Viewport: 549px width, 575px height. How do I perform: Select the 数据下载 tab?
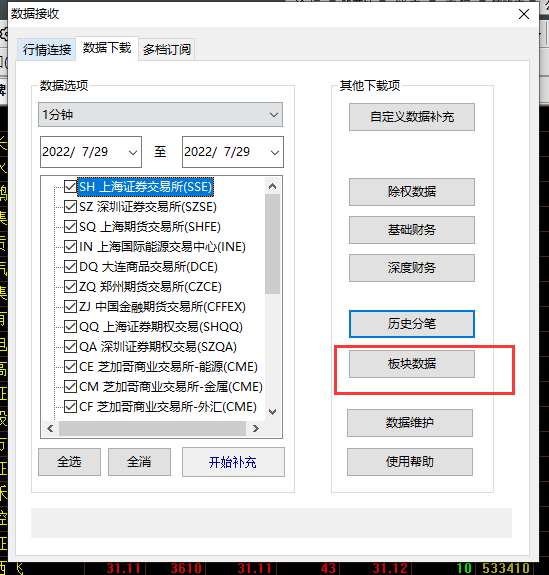coord(107,48)
